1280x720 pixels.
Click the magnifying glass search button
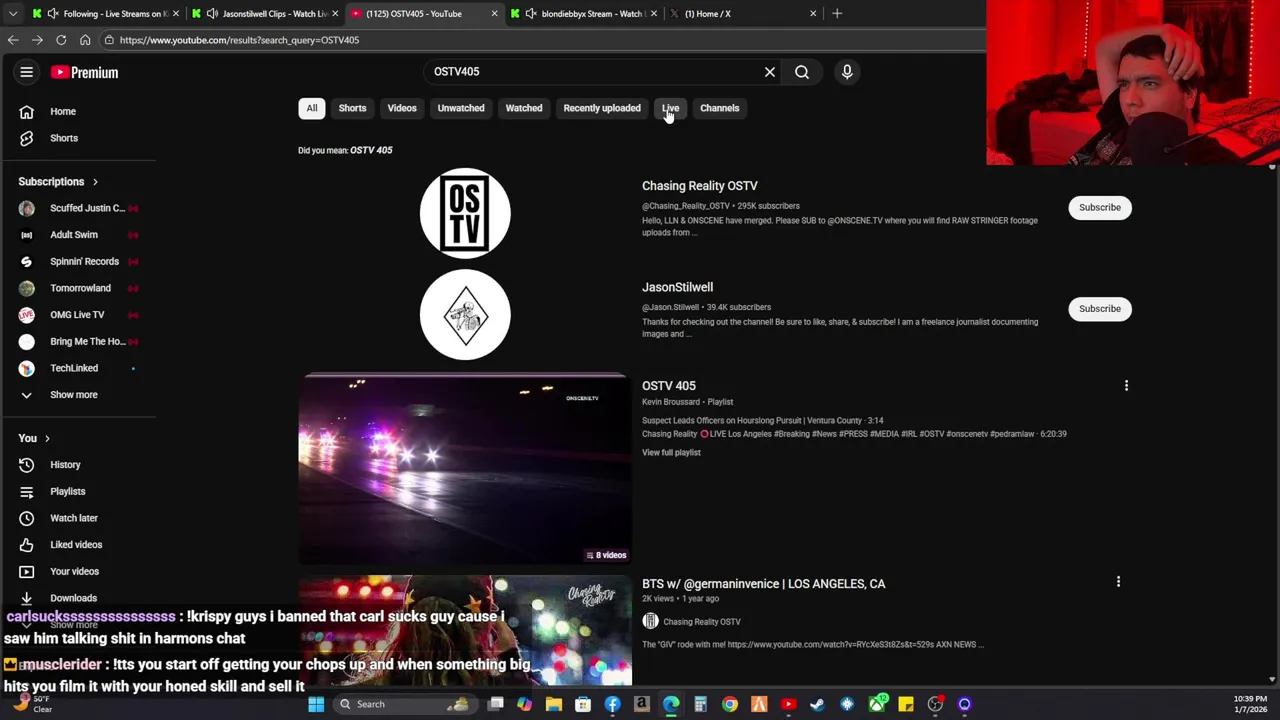(802, 72)
